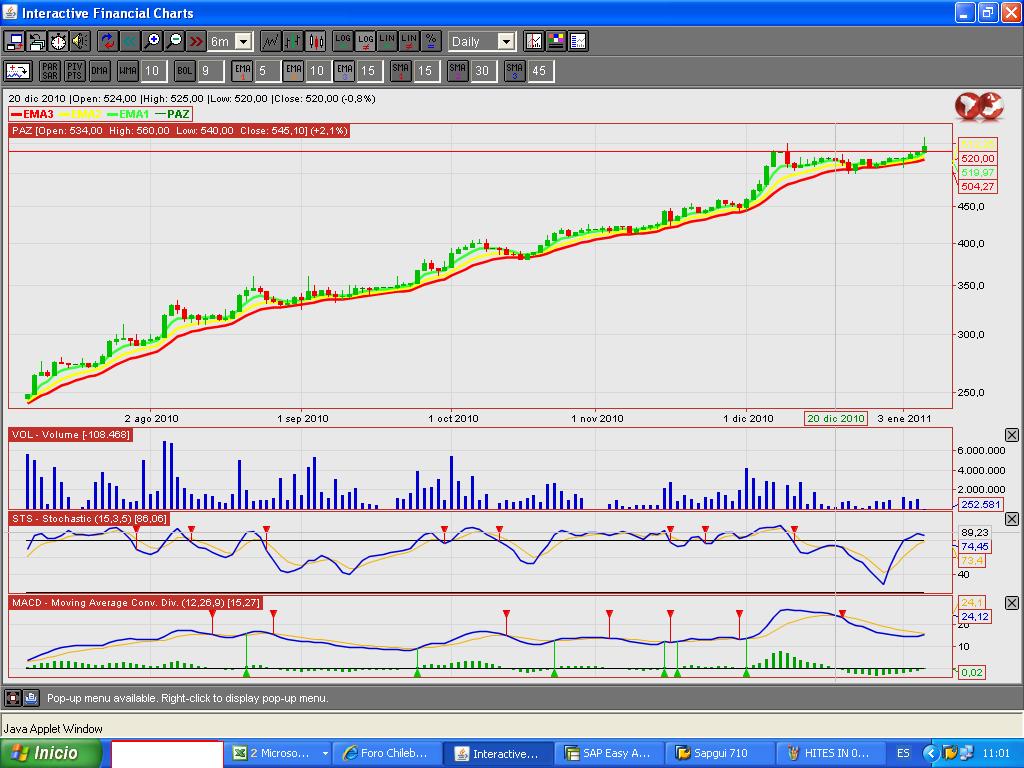The width and height of the screenshot is (1024, 768).
Task: Click the speaker sound icon
Action: (x=80, y=41)
